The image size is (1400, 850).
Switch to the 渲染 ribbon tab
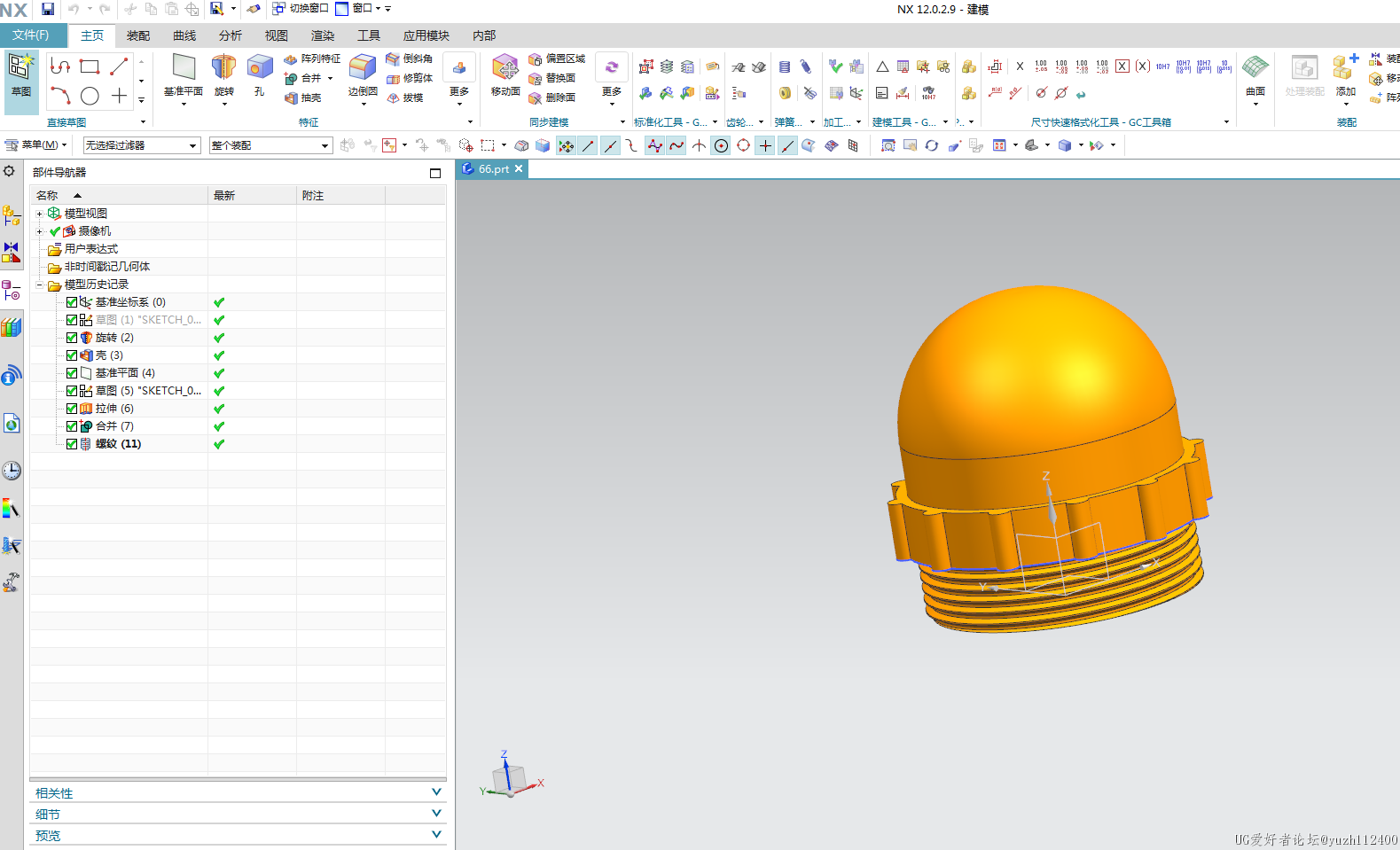323,35
